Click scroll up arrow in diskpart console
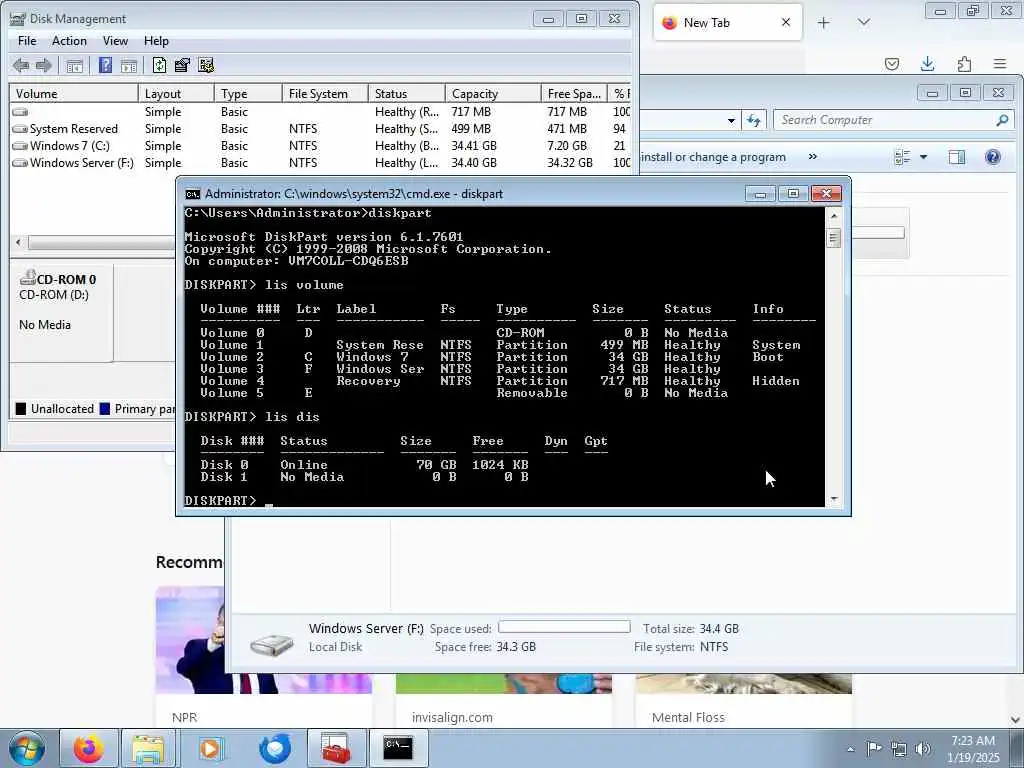 click(x=833, y=215)
